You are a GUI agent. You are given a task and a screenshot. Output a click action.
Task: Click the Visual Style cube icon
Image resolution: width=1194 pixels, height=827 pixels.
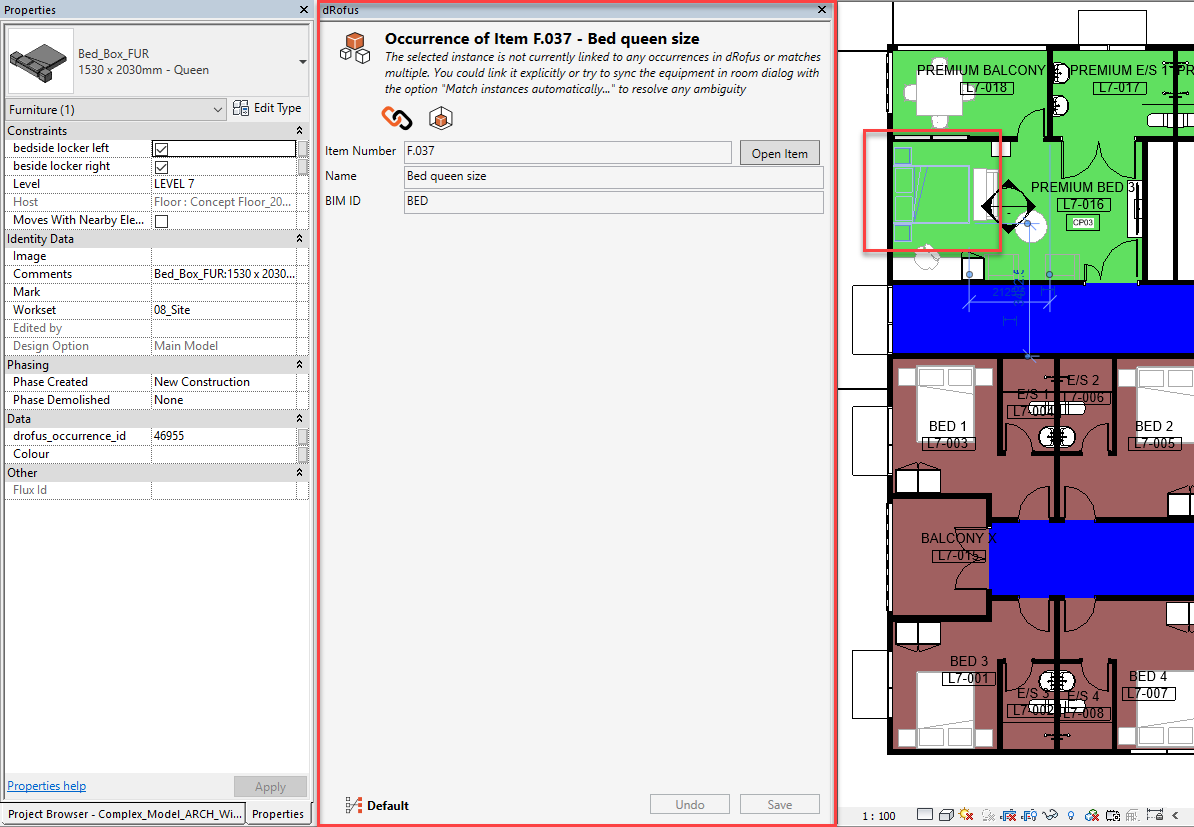pyautogui.click(x=946, y=815)
